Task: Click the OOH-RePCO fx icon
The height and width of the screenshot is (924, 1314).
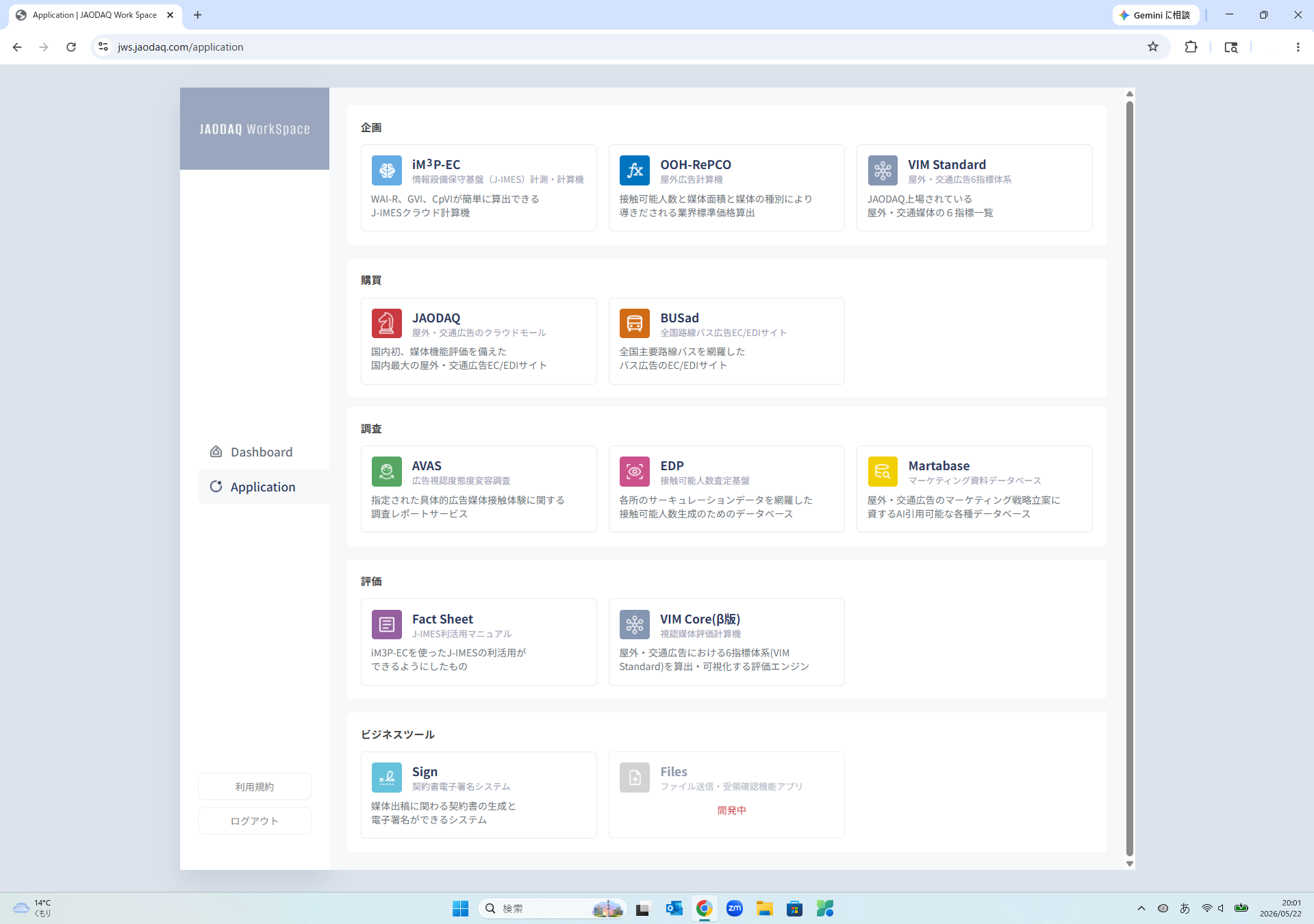Action: 635,170
